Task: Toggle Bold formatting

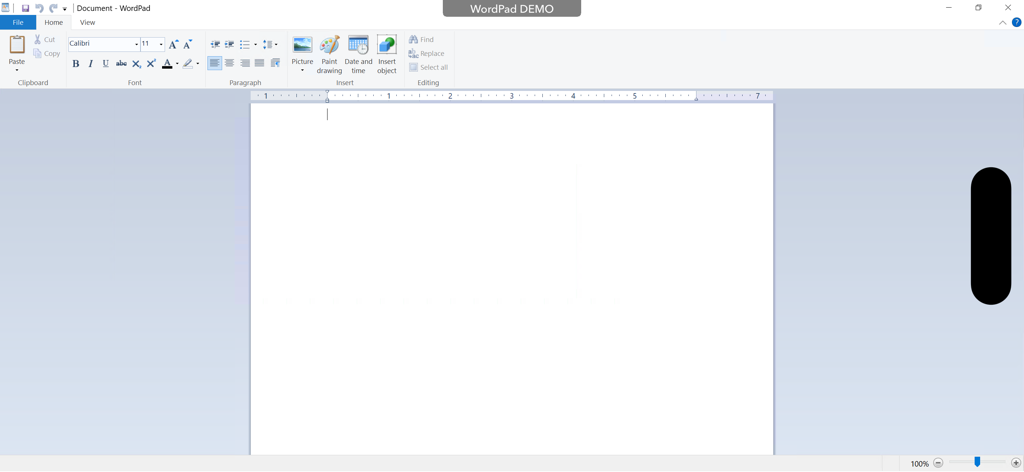Action: coord(76,63)
